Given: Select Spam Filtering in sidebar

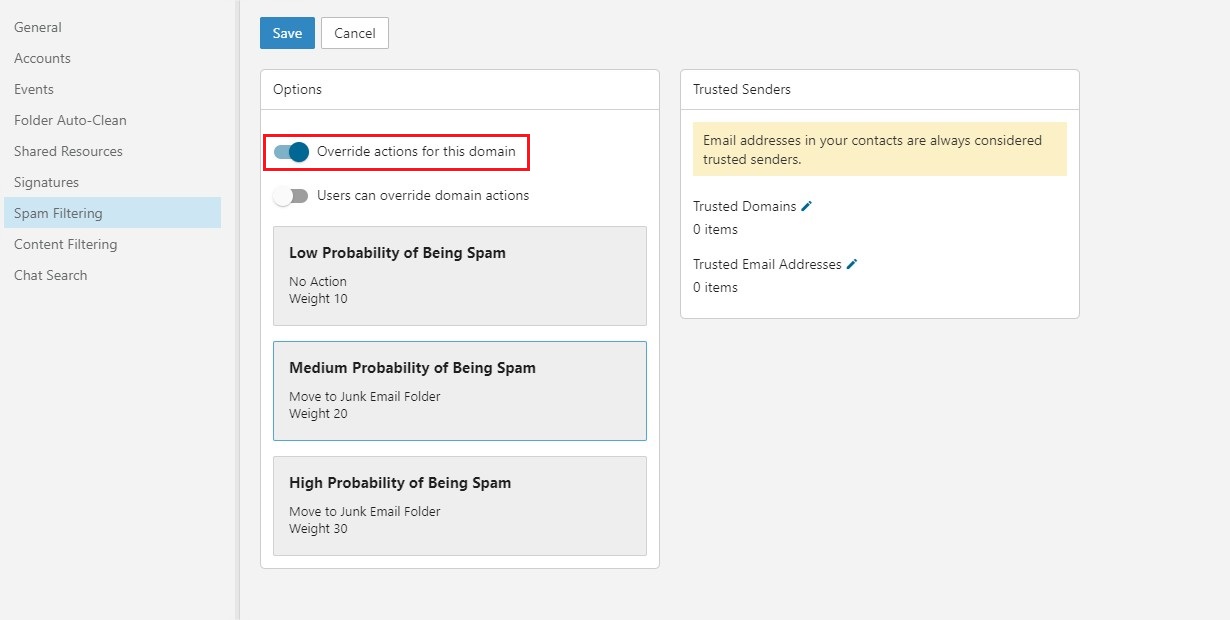Looking at the screenshot, I should click(111, 213).
